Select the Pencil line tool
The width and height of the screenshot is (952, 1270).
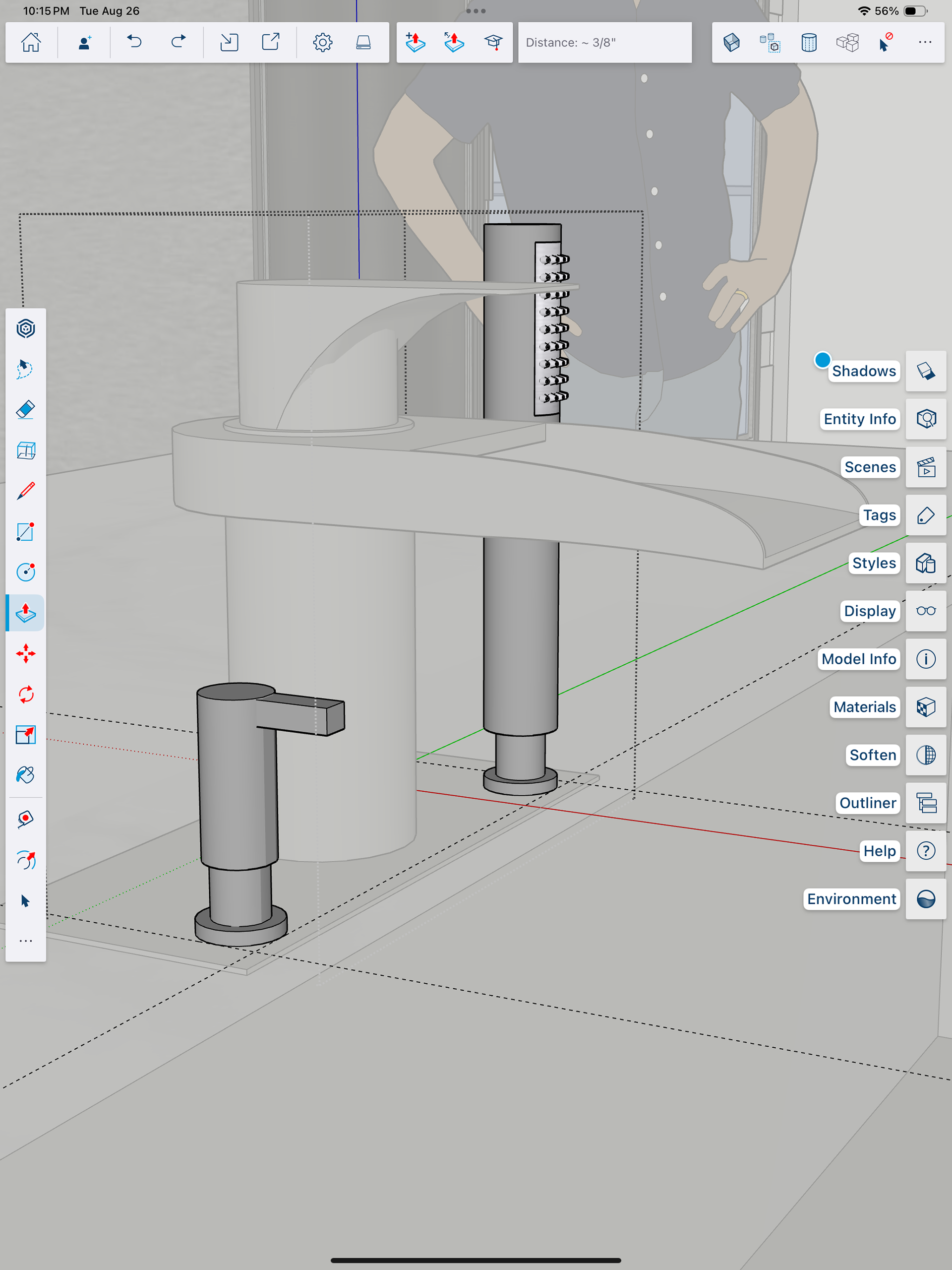click(26, 491)
